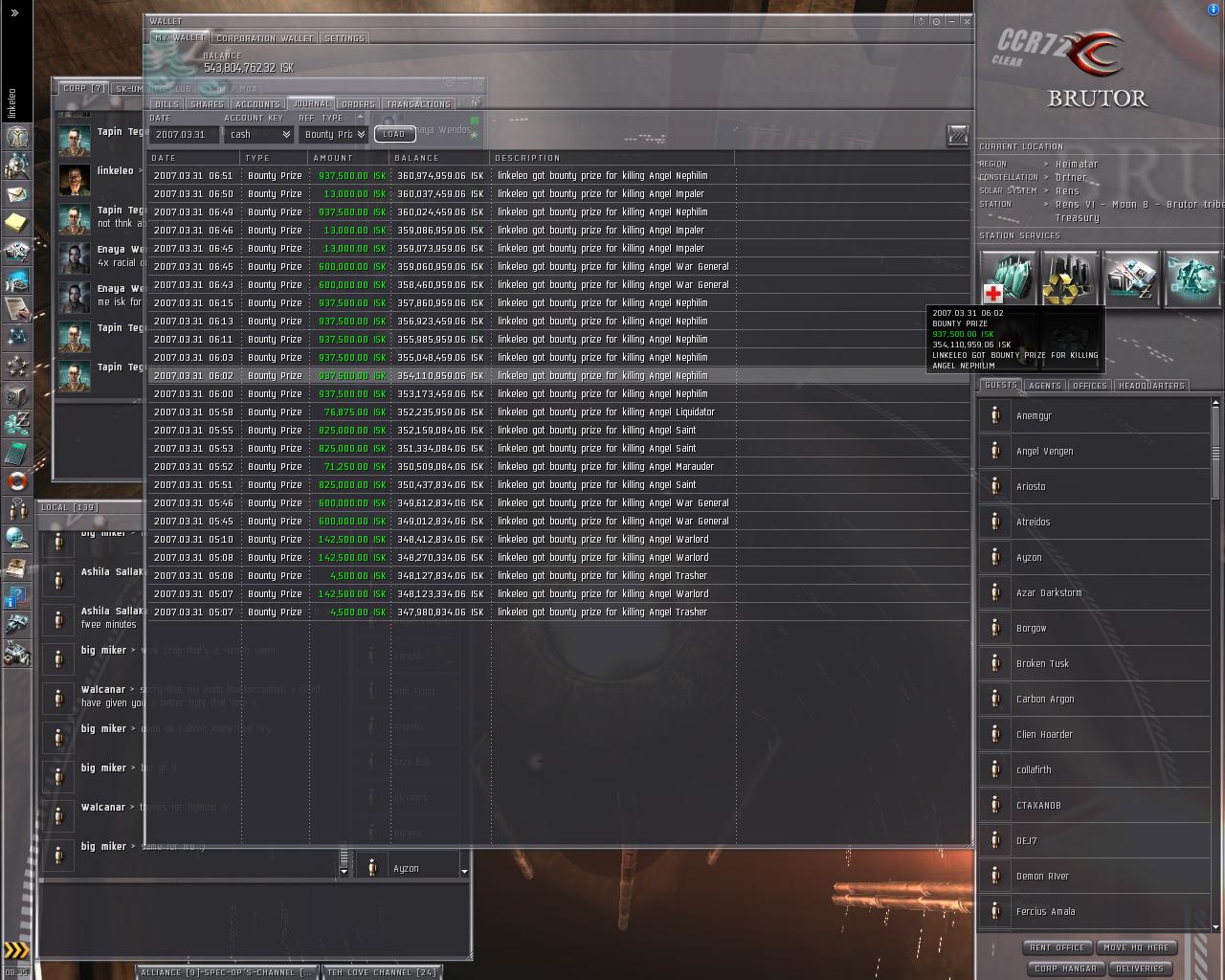Open the Account Key 'cash' dropdown

coord(258,135)
